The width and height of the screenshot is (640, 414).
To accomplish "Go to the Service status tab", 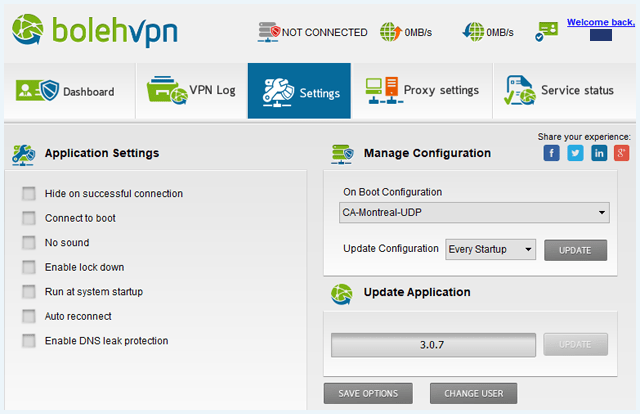I will (x=564, y=91).
